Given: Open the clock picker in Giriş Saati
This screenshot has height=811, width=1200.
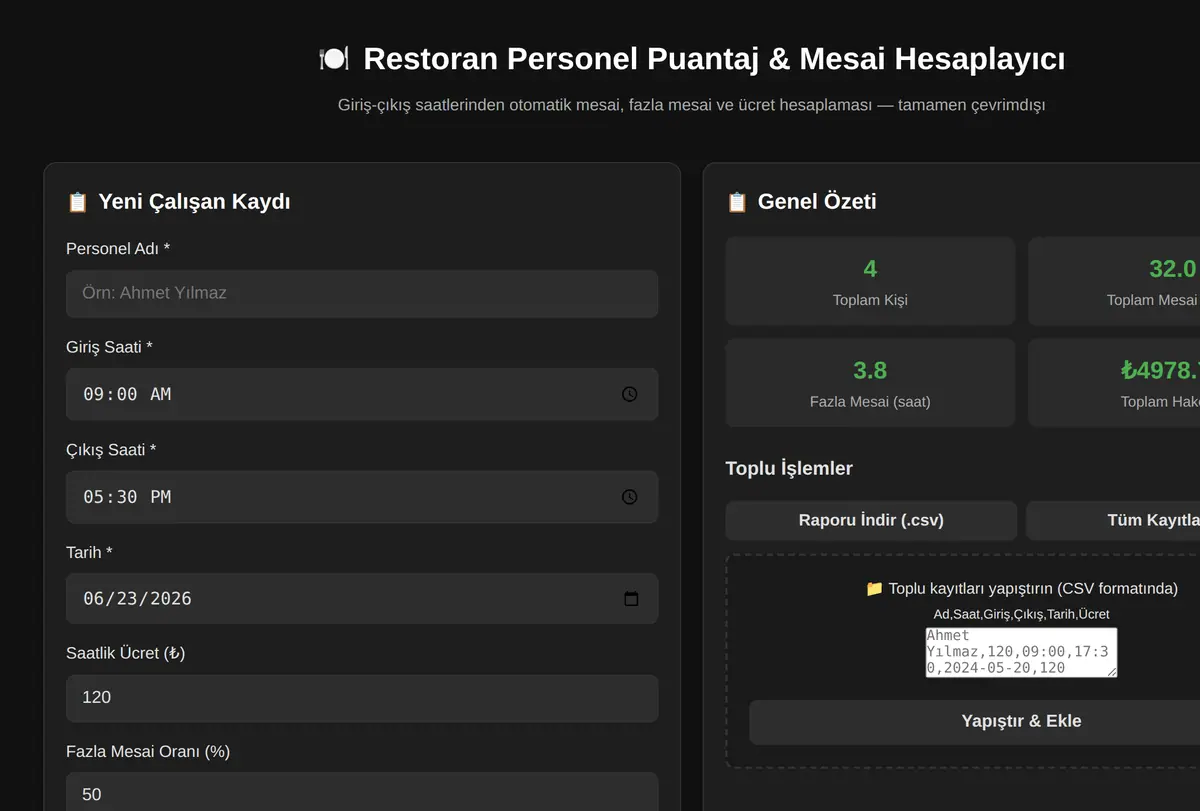Looking at the screenshot, I should point(629,394).
